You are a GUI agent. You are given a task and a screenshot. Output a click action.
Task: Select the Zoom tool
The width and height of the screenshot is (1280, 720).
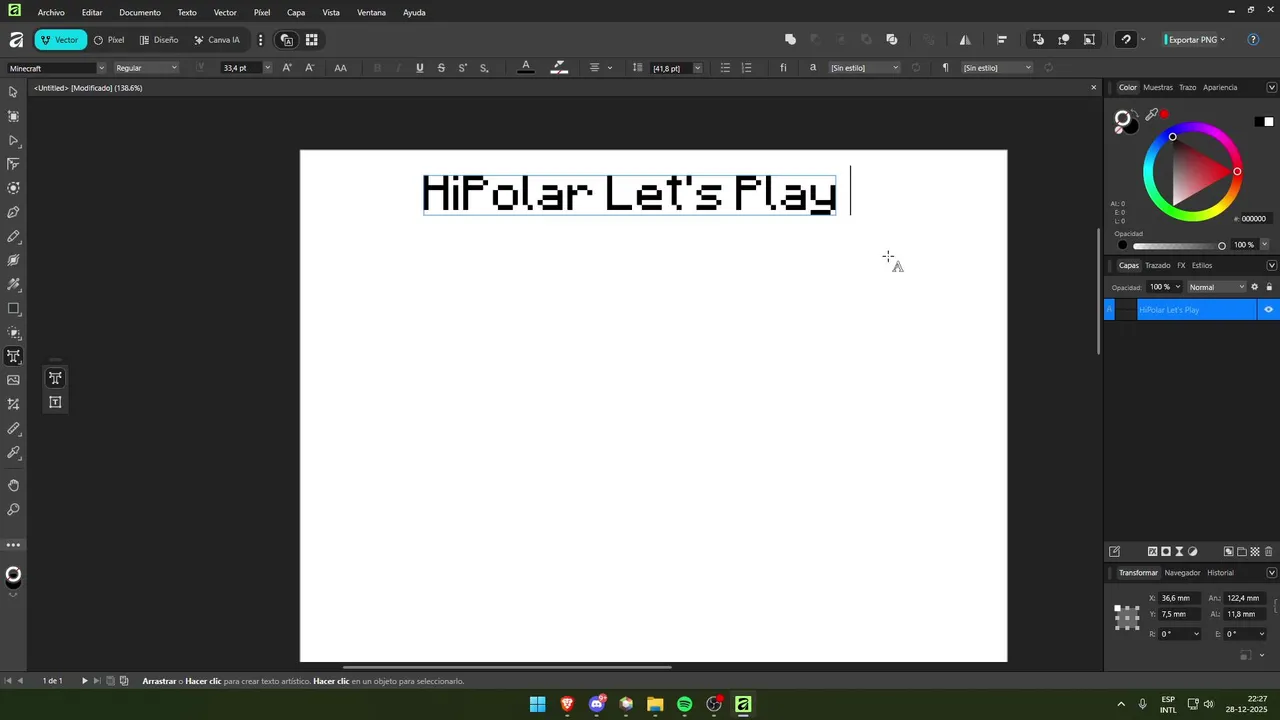tap(13, 509)
